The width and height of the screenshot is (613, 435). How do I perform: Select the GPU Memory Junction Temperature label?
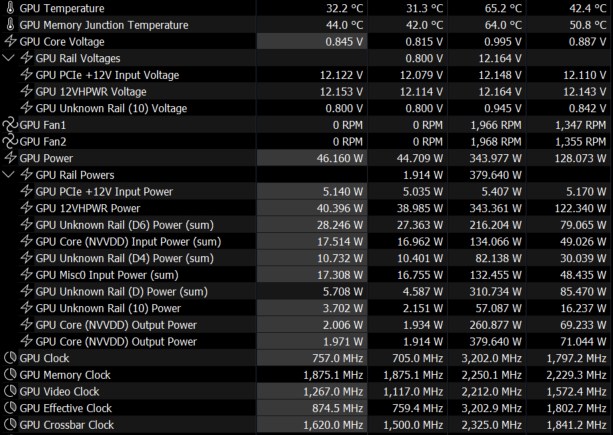click(x=104, y=25)
